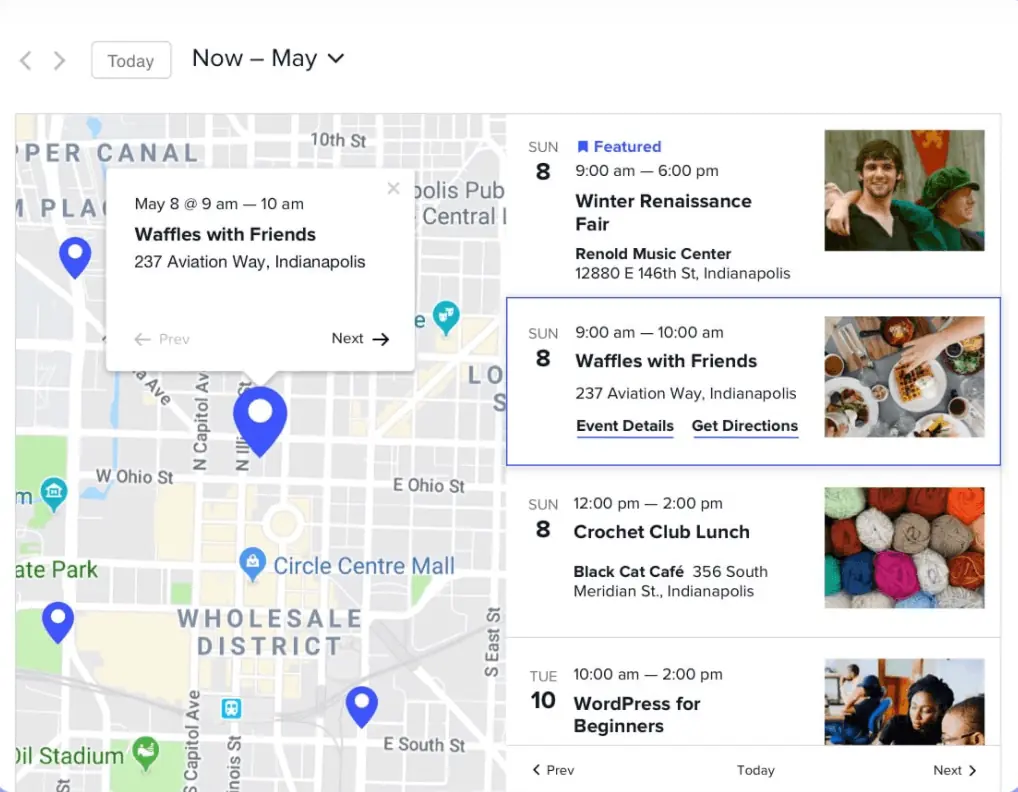Open Event Details for Waffles with Friends
Viewport: 1018px width, 792px height.
tap(625, 426)
